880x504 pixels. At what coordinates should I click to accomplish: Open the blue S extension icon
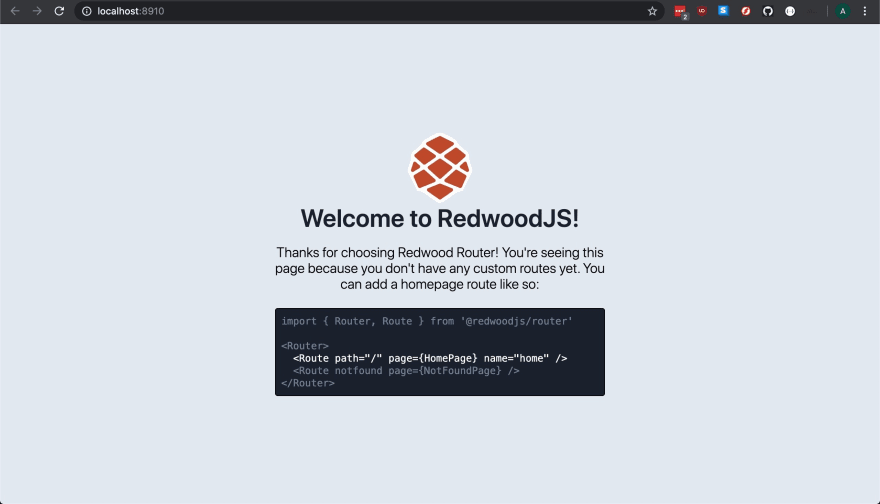[723, 11]
